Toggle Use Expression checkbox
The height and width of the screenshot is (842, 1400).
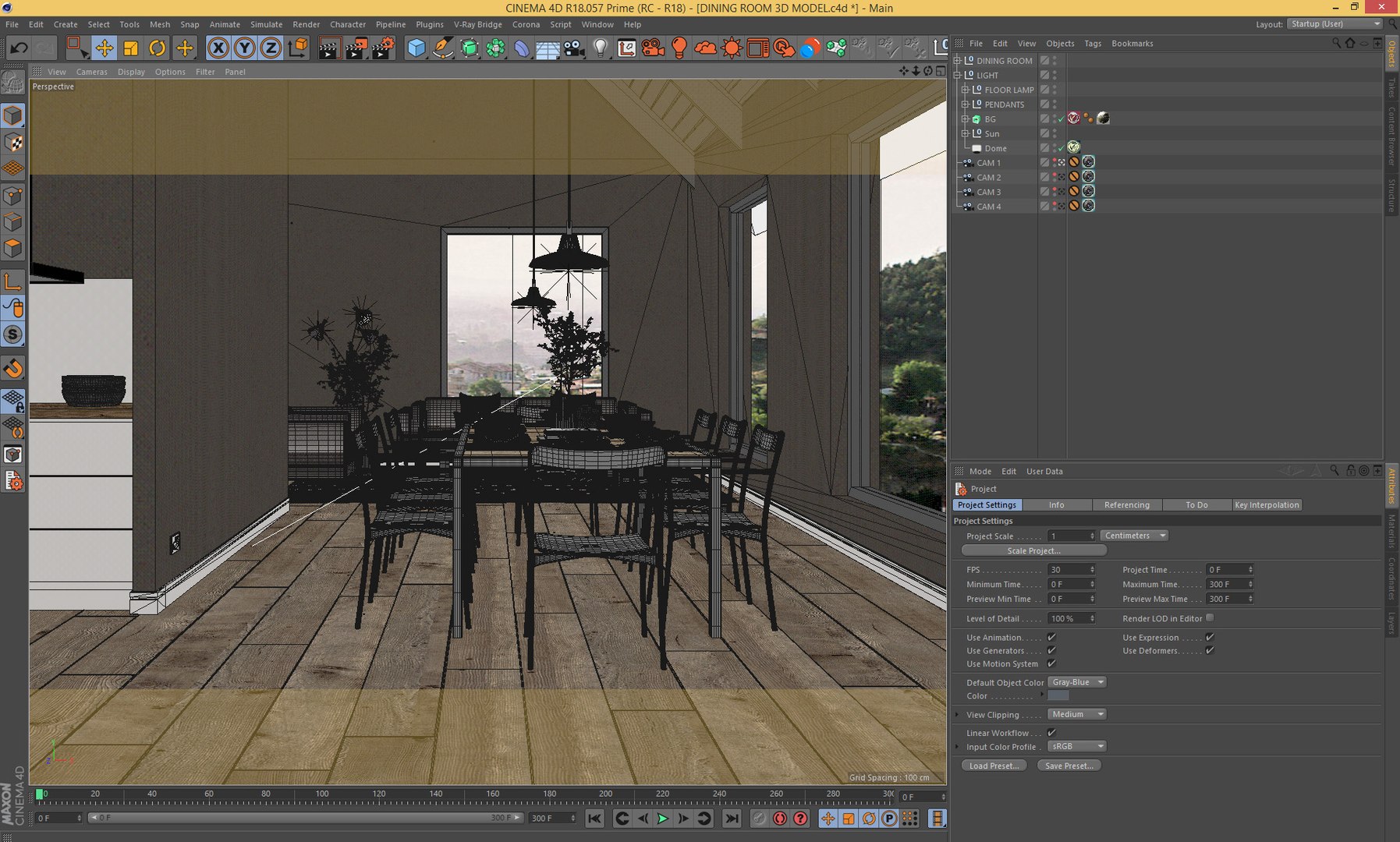click(1210, 637)
